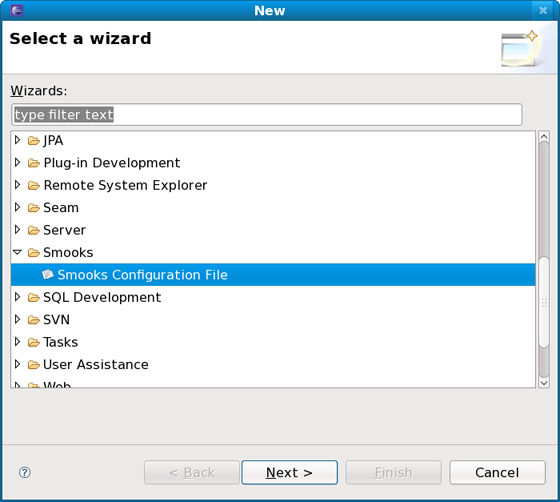Click the wizard list scrollbar thumb
This screenshot has width=560, height=502.
tap(544, 302)
